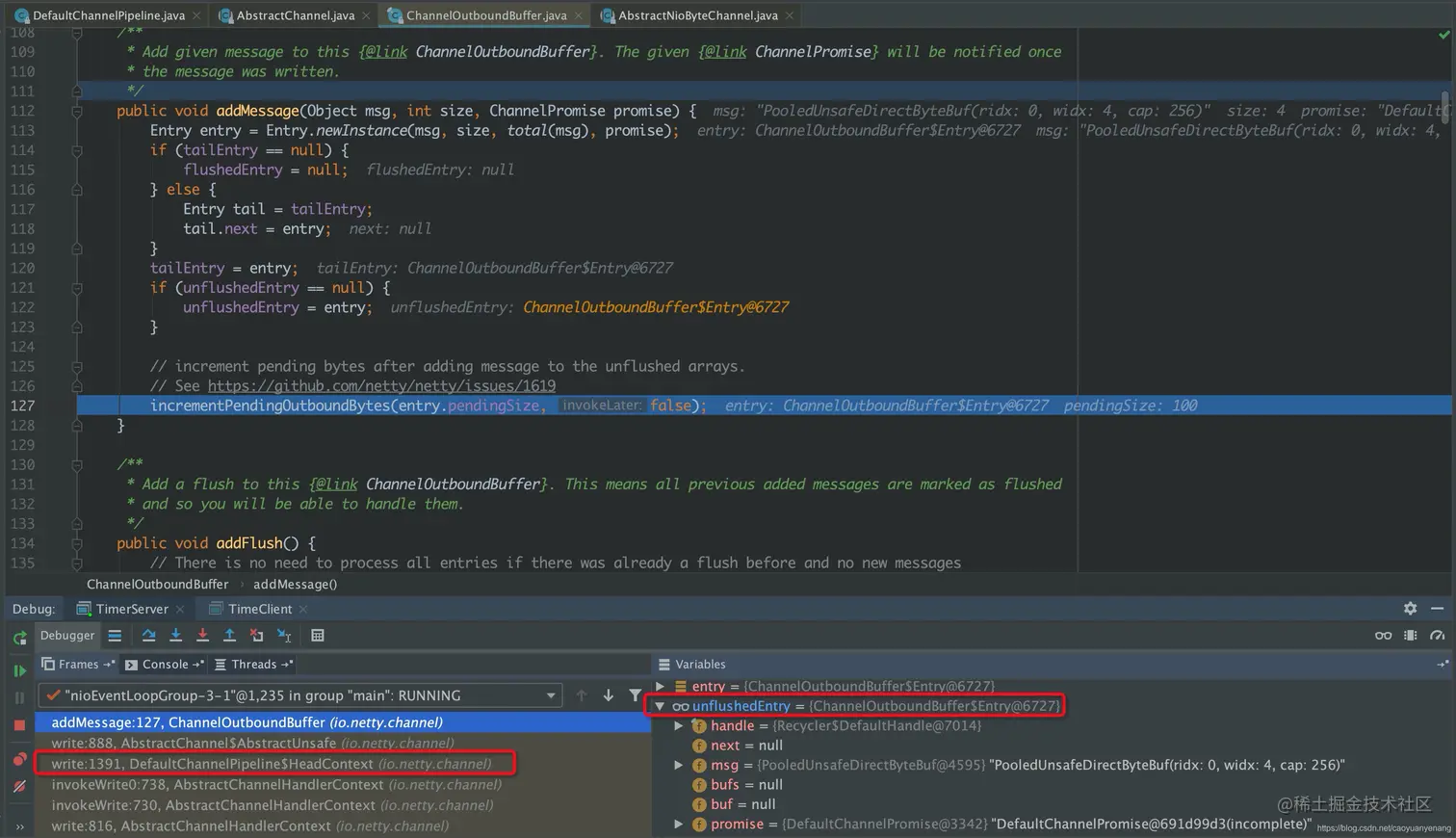Expand the handle field node
Image resolution: width=1456 pixels, height=838 pixels.
coord(679,726)
